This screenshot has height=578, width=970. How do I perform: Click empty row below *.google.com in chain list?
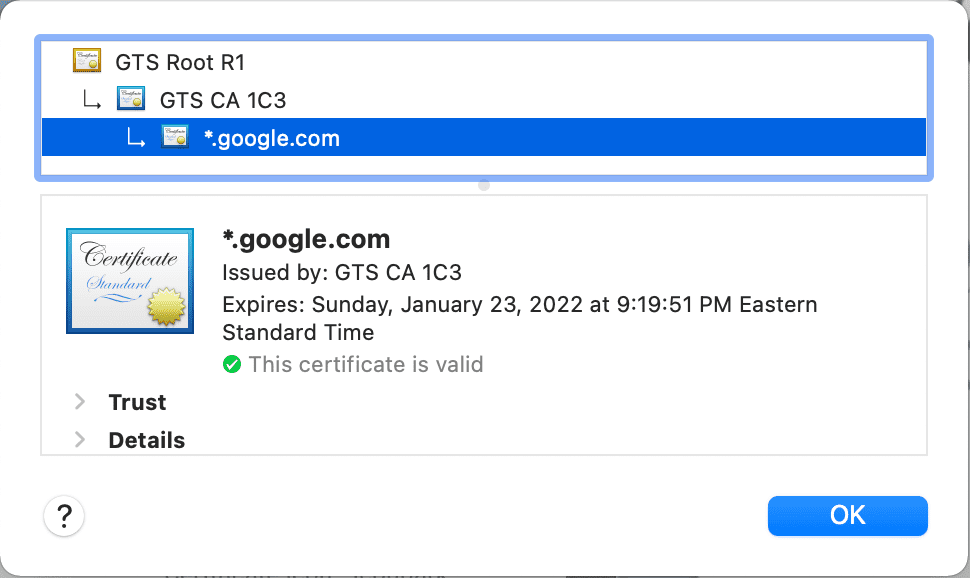[484, 165]
